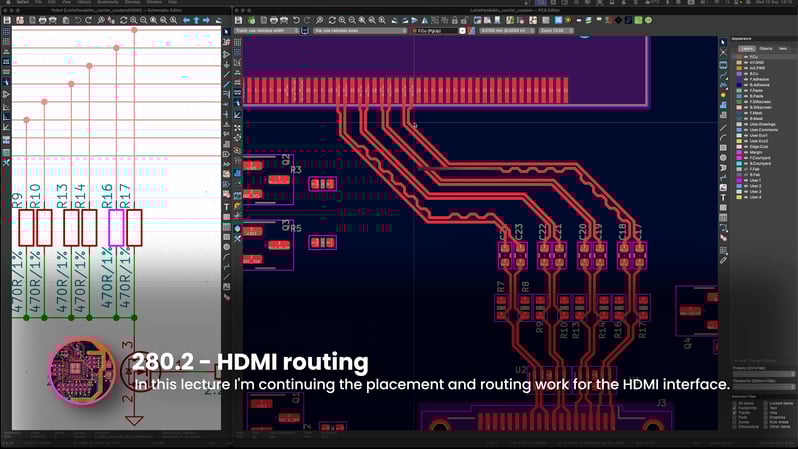Click the F.Silkscreen layer color swatch
The image size is (798, 449).
[x=740, y=101]
